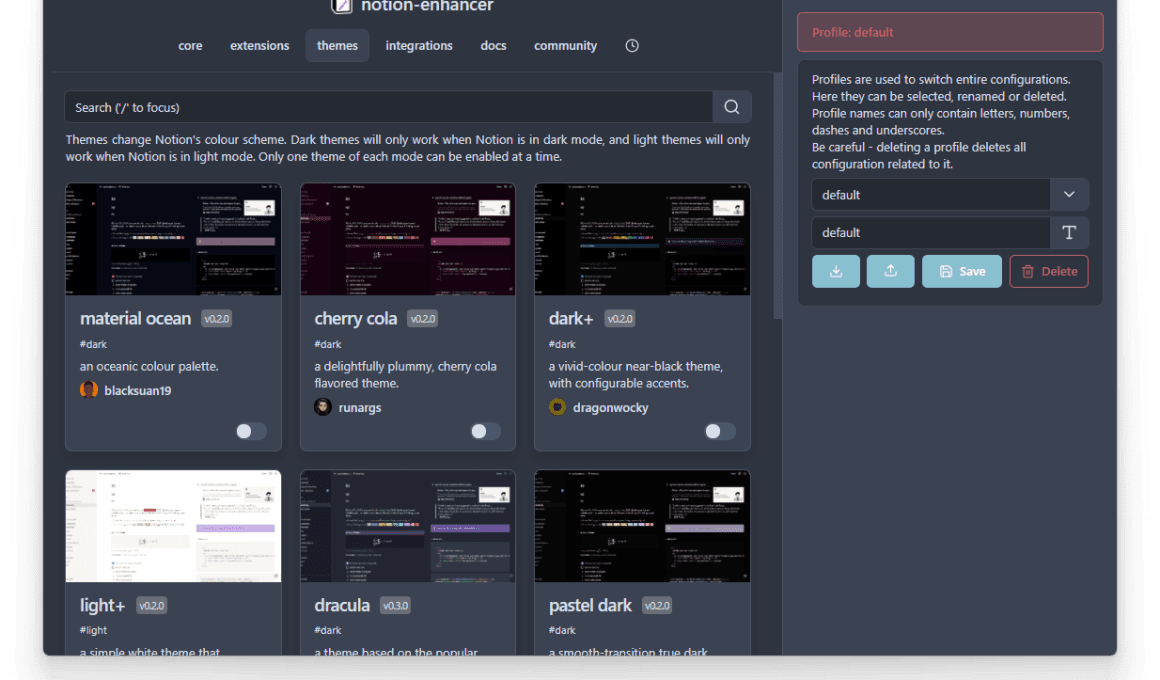
Task: Open pastel dark preview thumbnail
Action: 642,526
